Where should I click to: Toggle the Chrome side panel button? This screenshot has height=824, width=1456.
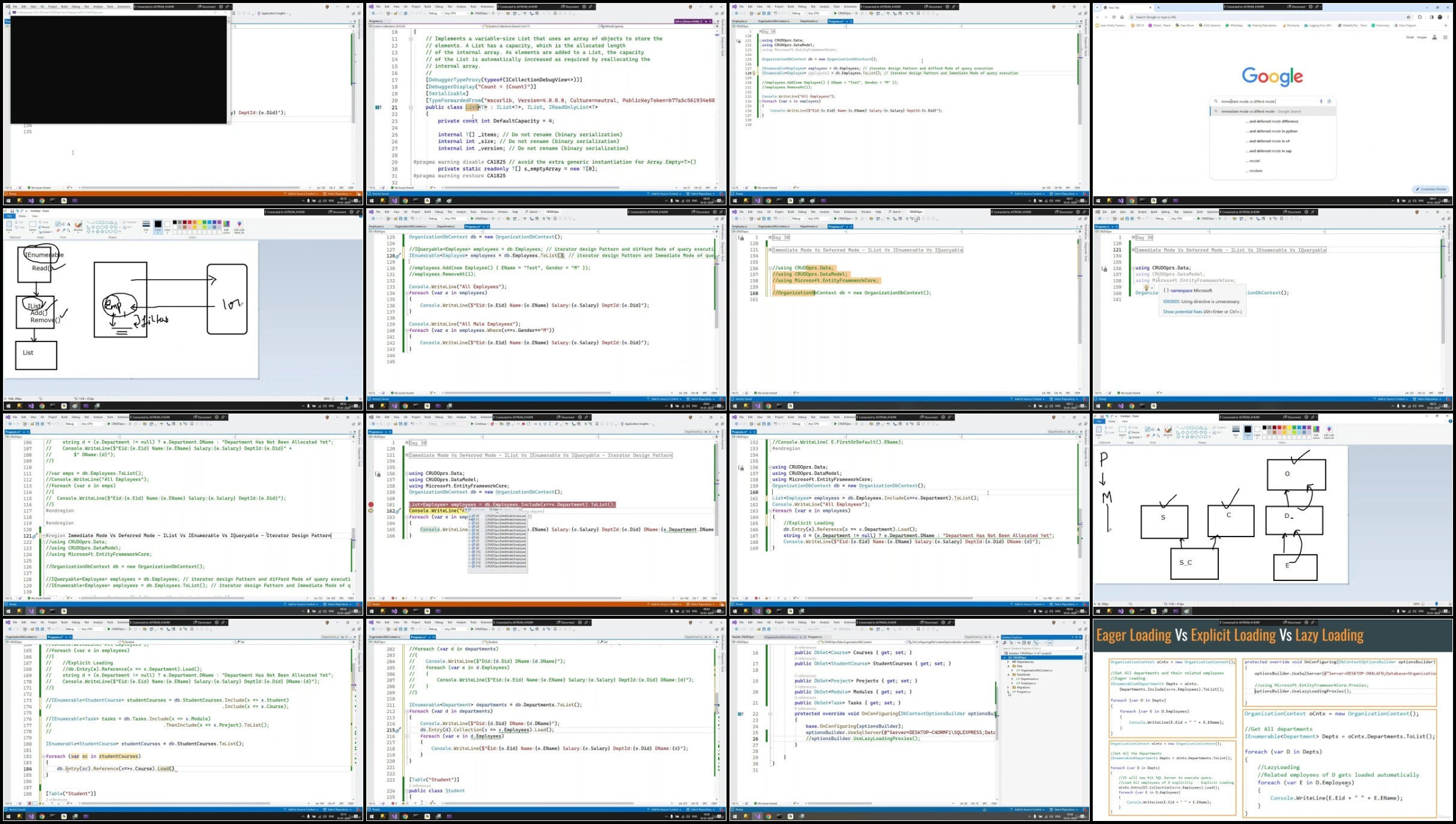point(1431,17)
